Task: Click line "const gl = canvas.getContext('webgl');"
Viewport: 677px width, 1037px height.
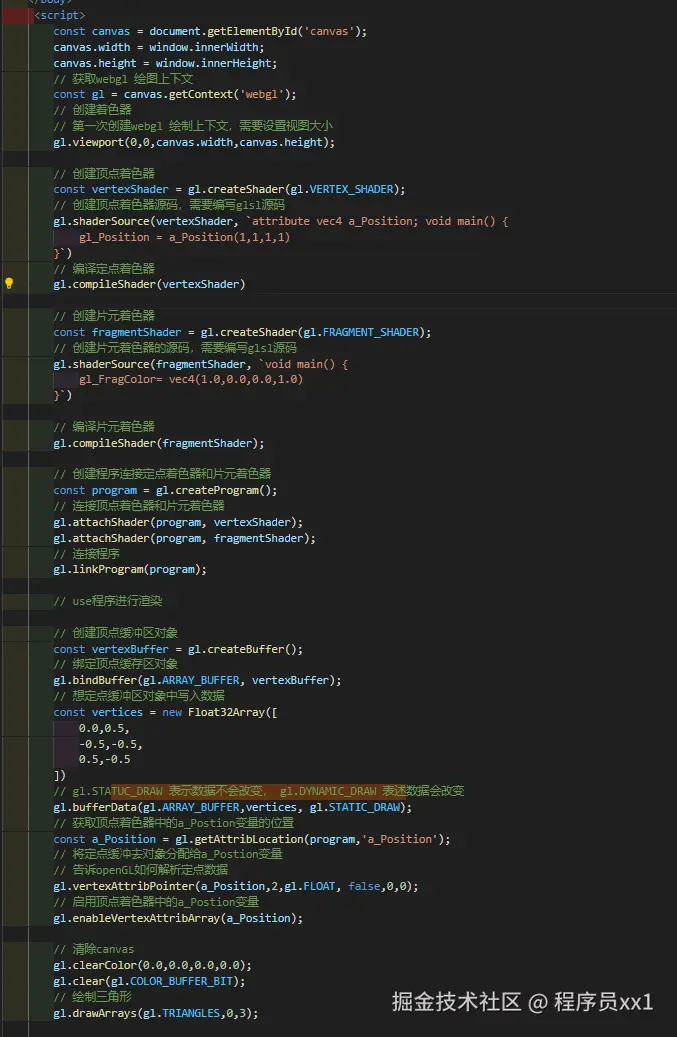Action: pos(175,94)
